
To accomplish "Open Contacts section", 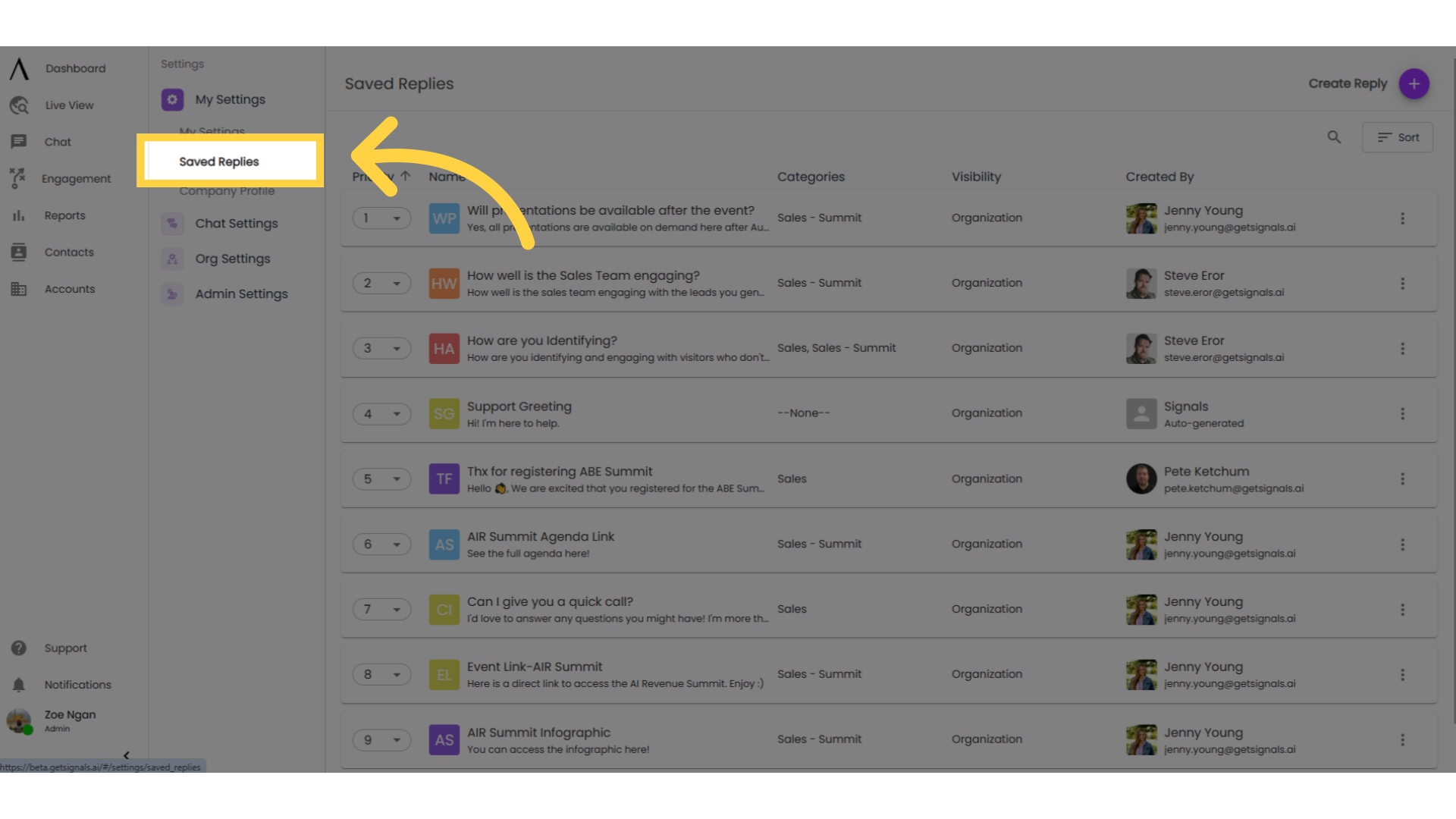I will point(68,251).
